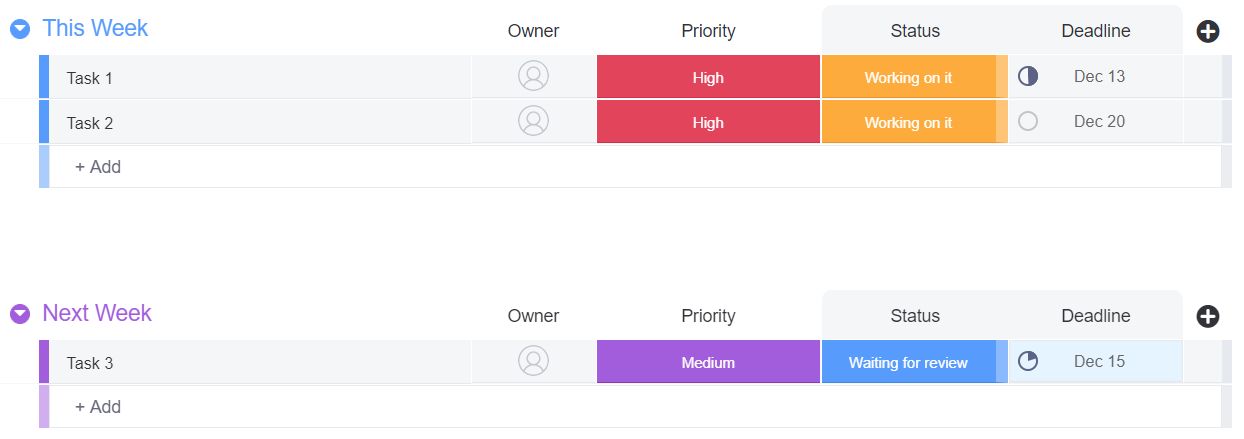The image size is (1244, 439).
Task: Click Task 1 half-filled deadline progress icon
Action: pyautogui.click(x=1028, y=77)
